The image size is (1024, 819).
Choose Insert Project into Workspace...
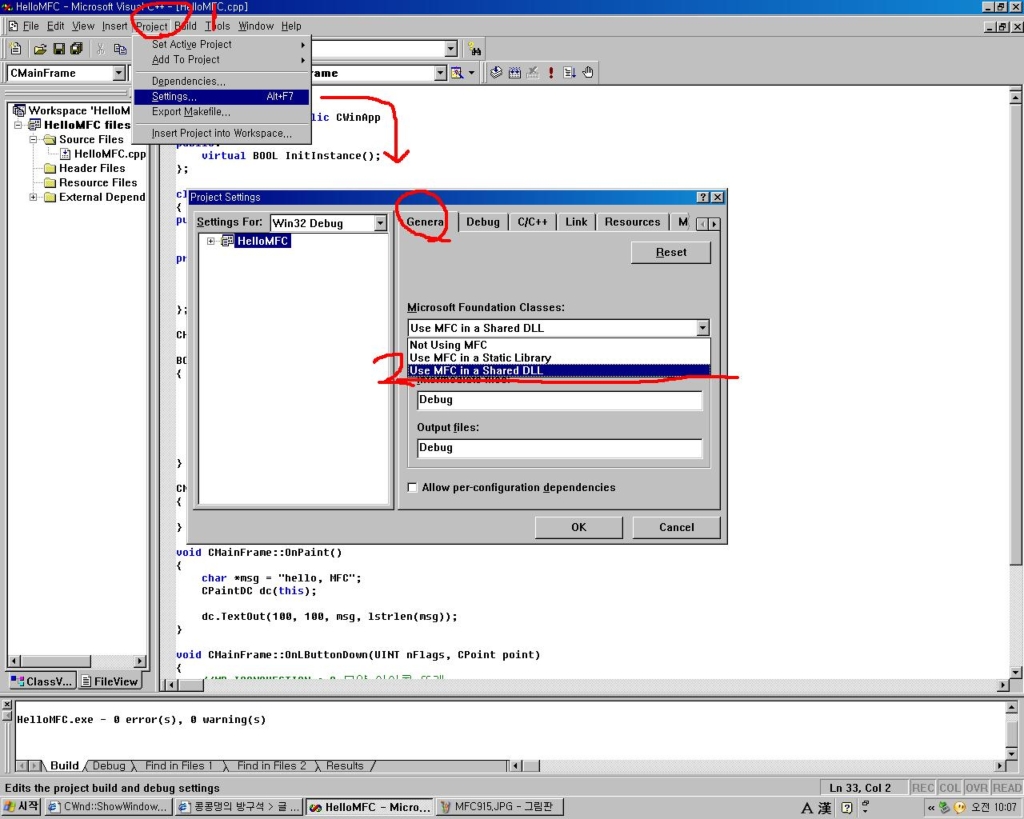point(222,133)
